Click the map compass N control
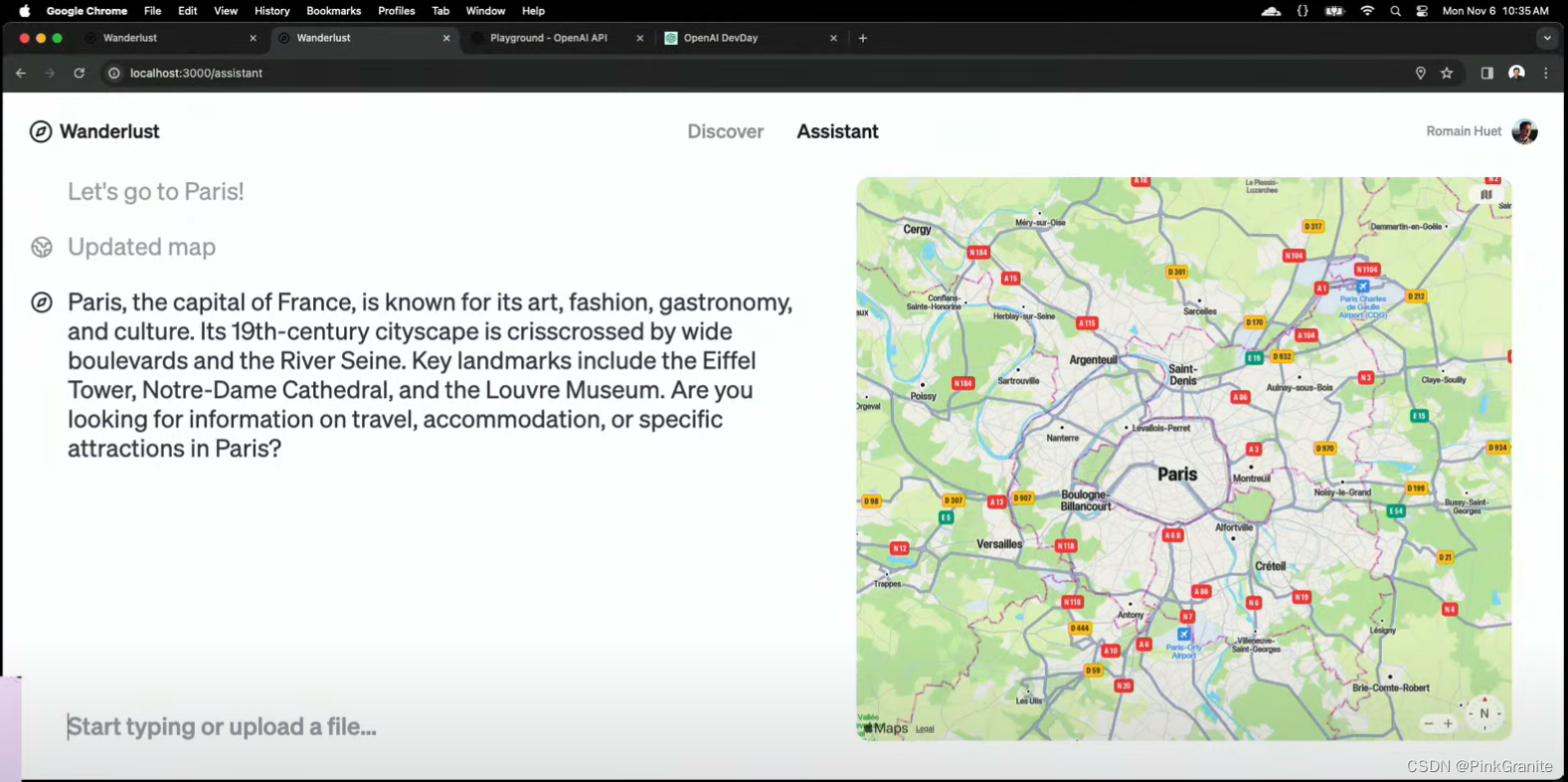Viewport: 1568px width, 782px height. pos(1484,713)
